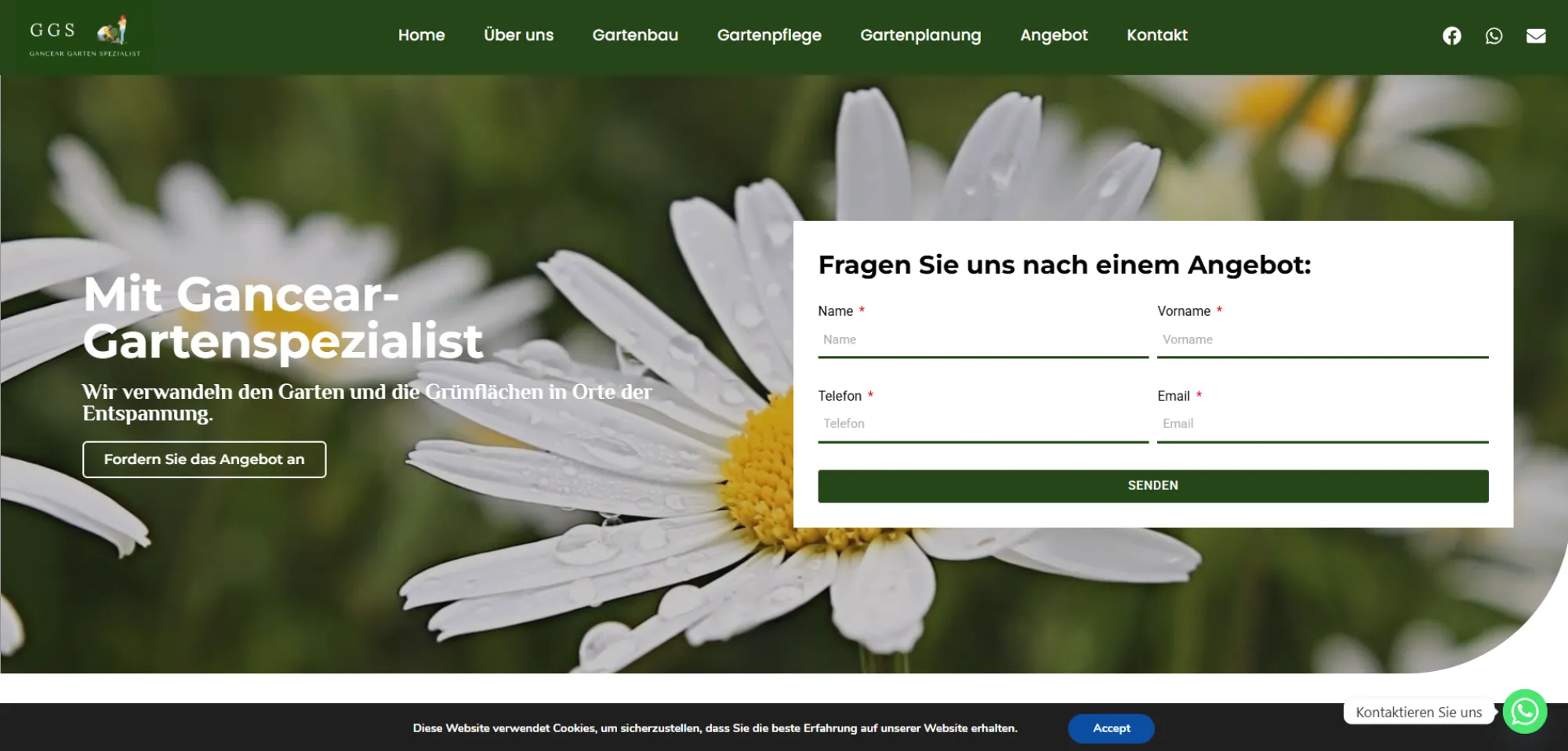Open the Gartenpflege menu item
Image resolution: width=1568 pixels, height=751 pixels.
[x=769, y=35]
